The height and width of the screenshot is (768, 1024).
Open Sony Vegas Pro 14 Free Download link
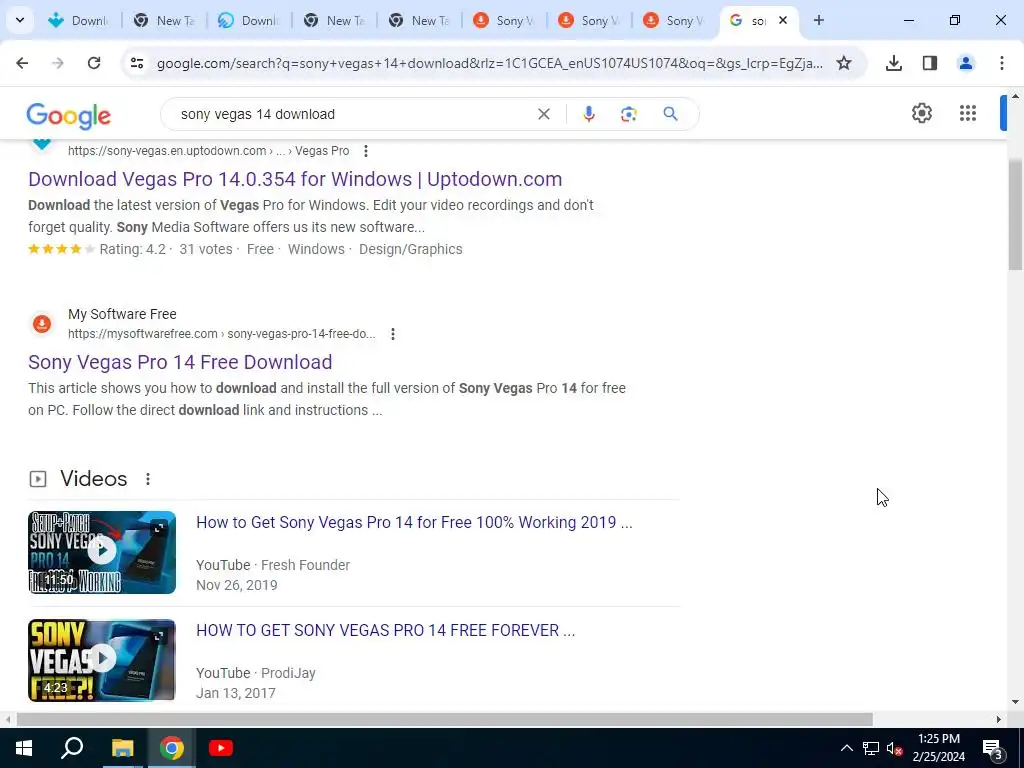pyautogui.click(x=180, y=362)
